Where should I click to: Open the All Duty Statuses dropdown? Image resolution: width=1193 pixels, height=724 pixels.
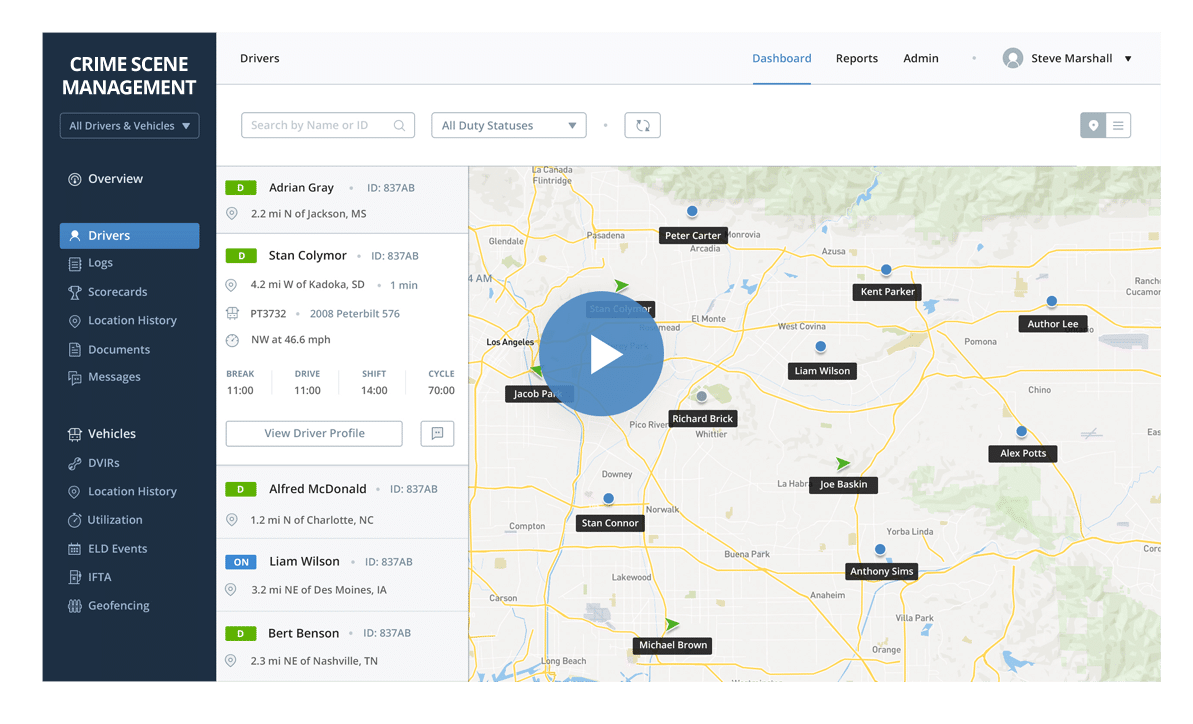coord(508,126)
